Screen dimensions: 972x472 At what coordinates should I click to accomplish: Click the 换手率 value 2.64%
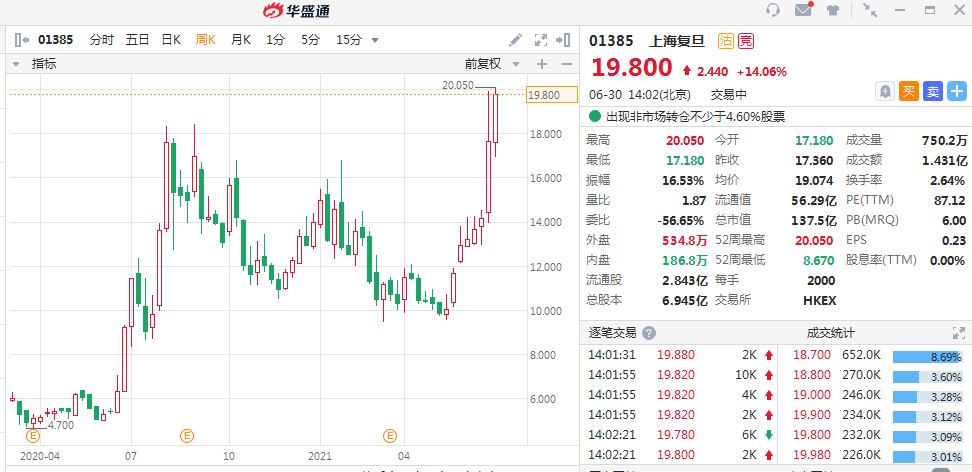[948, 180]
